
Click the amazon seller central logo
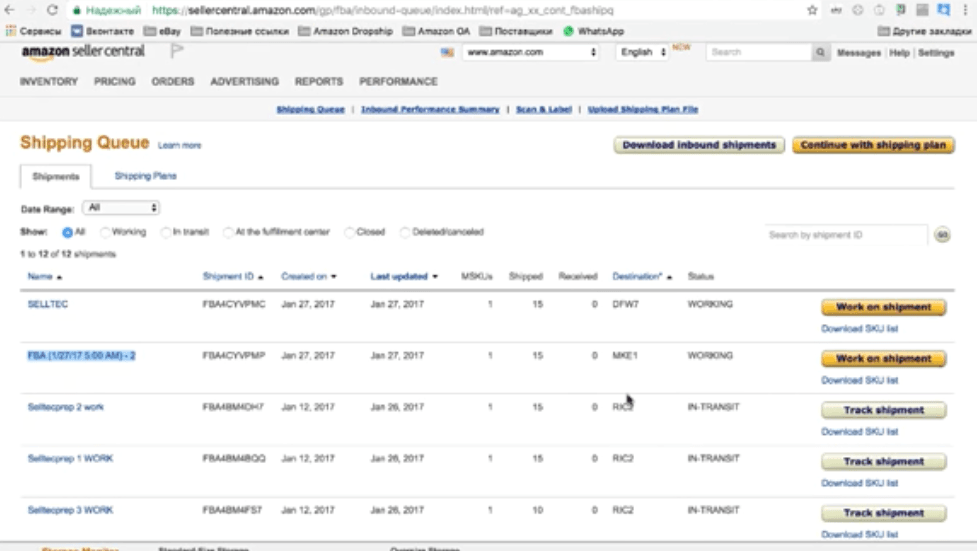tap(83, 52)
